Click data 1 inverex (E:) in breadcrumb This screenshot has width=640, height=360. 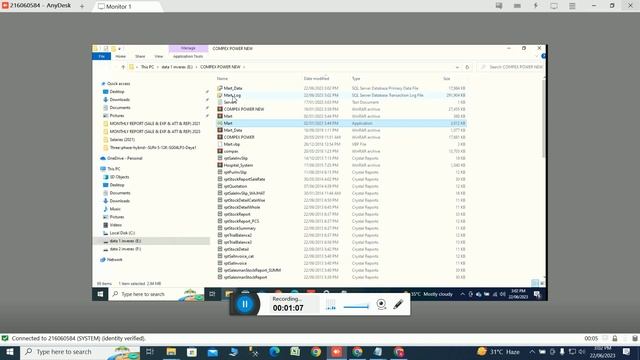point(177,67)
